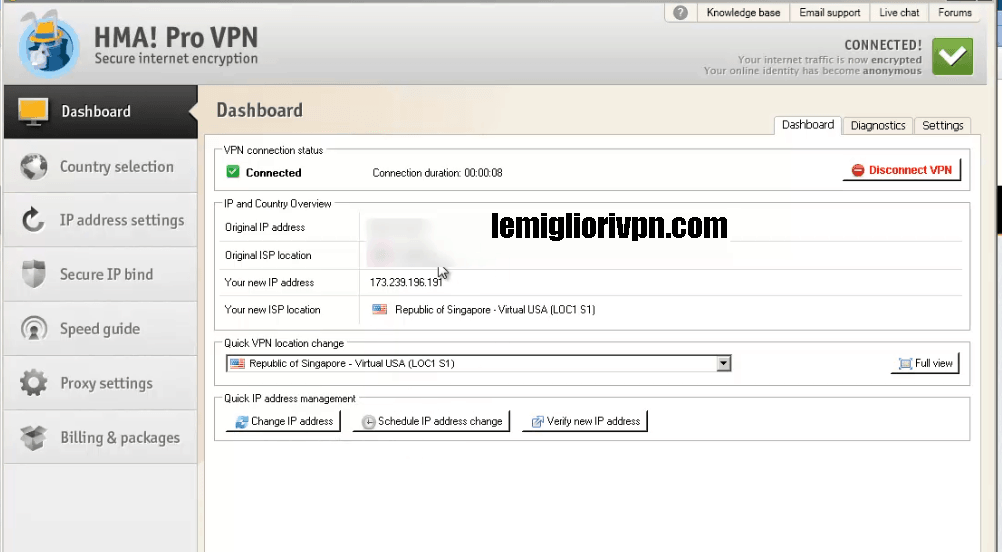This screenshot has height=552, width=1002.
Task: Click the Change IP address arrows icon
Action: 242,422
